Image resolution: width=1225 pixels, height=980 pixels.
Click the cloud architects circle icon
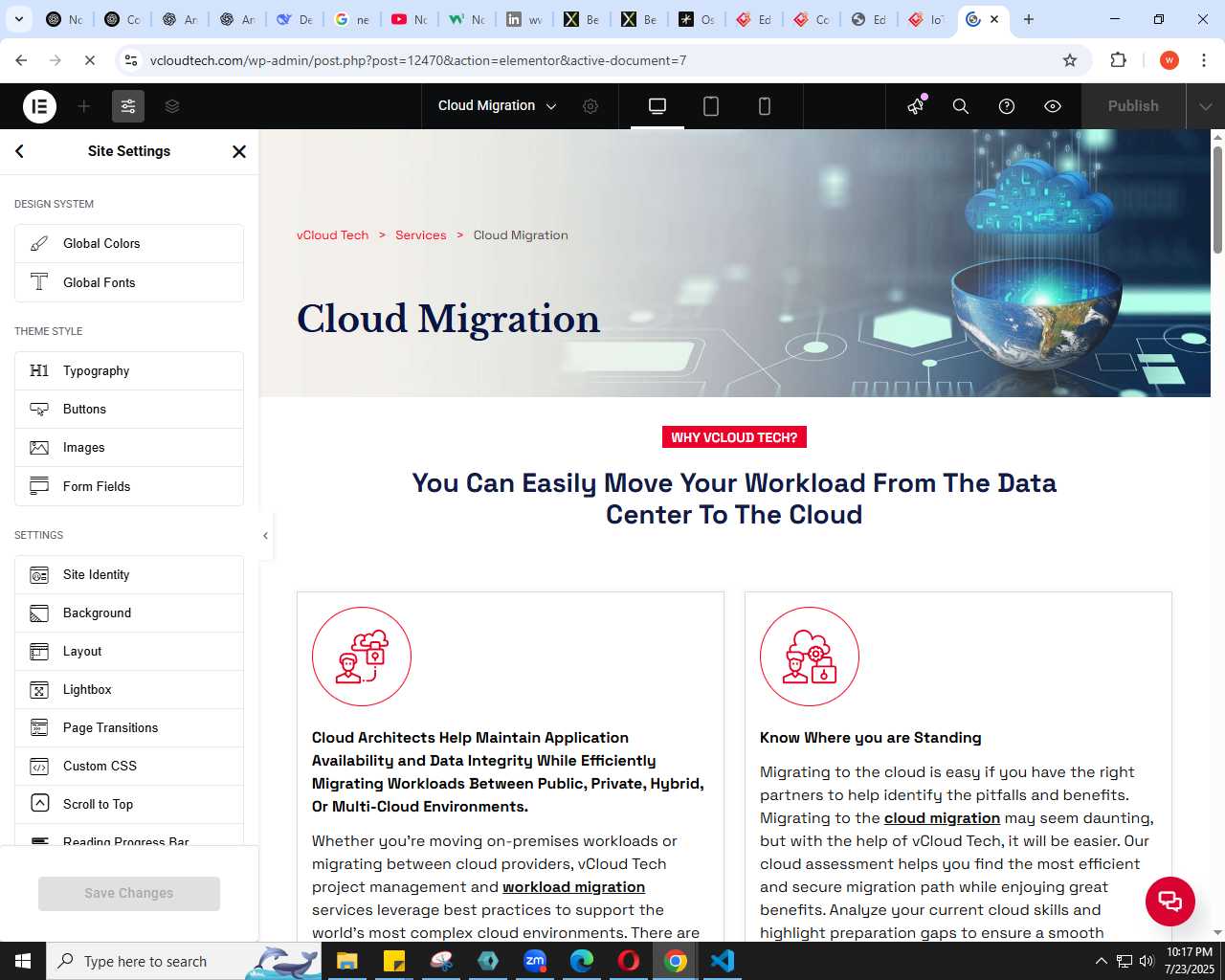click(x=362, y=657)
